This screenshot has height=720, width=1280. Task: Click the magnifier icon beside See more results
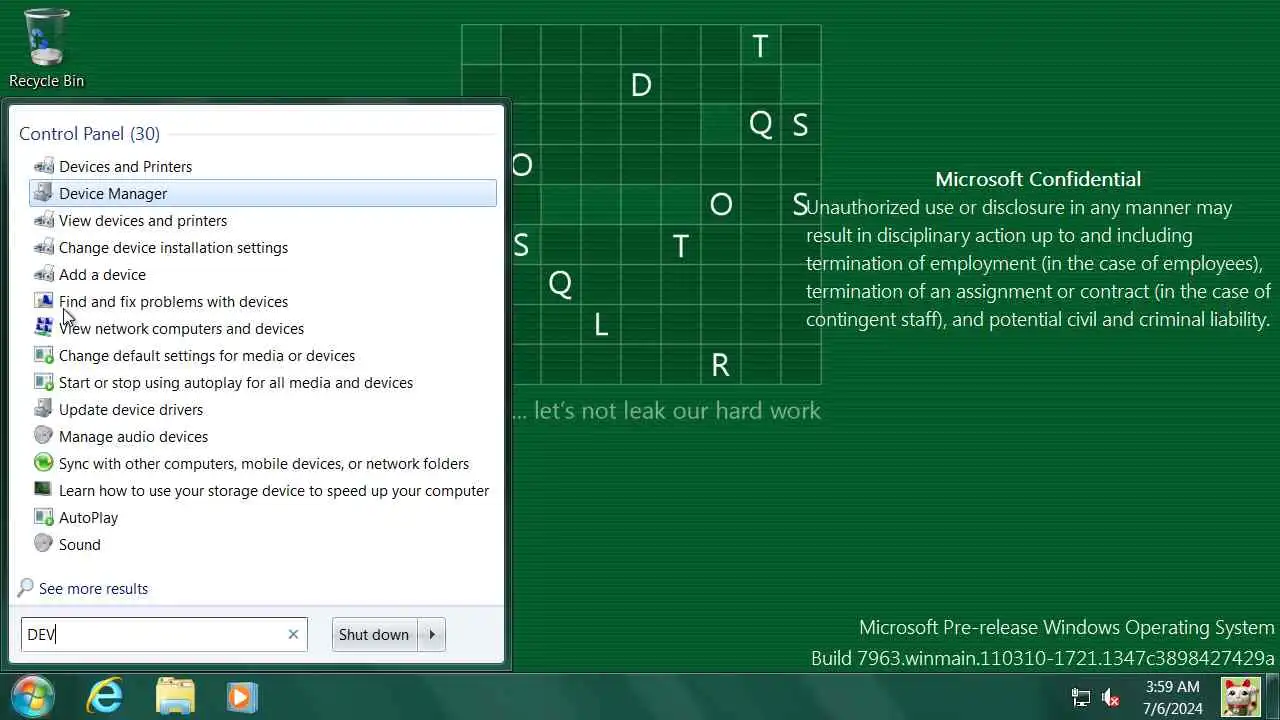[x=26, y=588]
